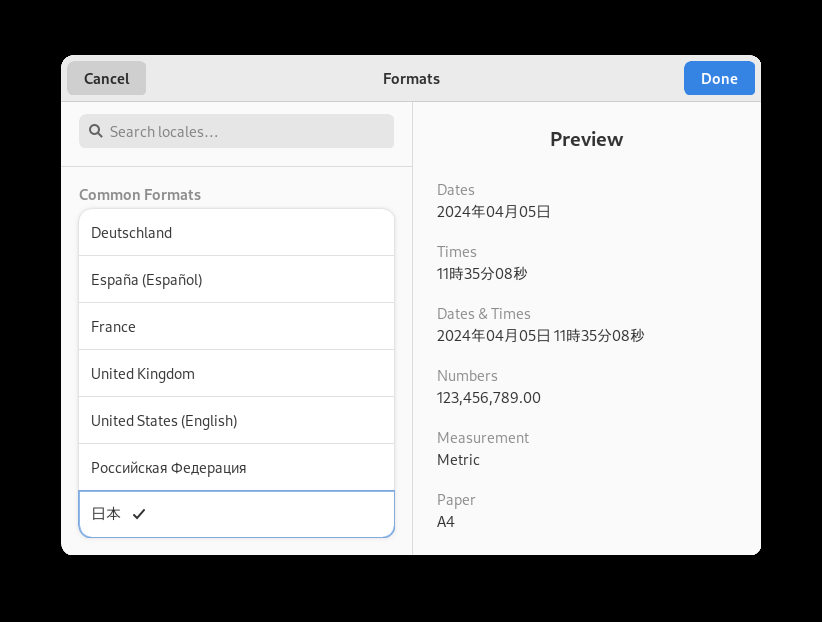822x622 pixels.
Task: Click the Dates preview value
Action: [493, 212]
